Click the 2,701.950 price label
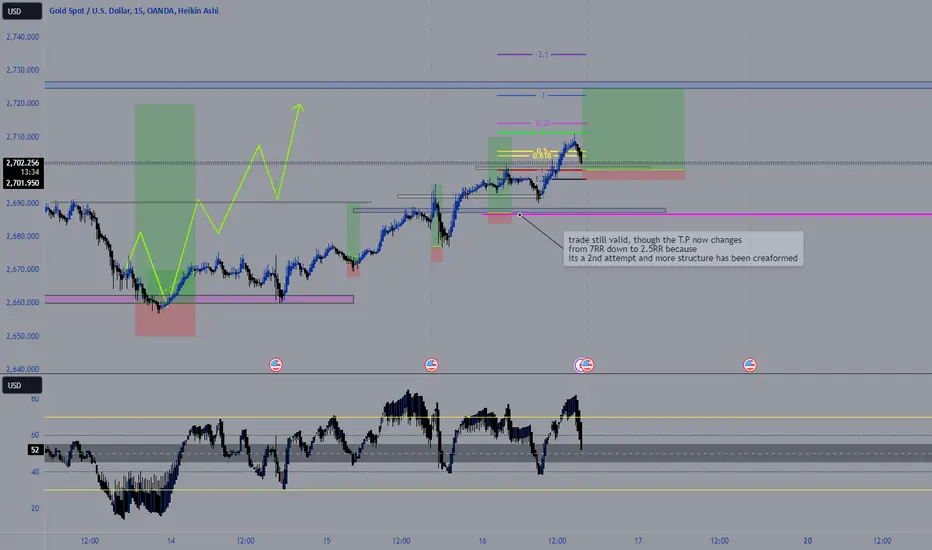 coord(23,183)
